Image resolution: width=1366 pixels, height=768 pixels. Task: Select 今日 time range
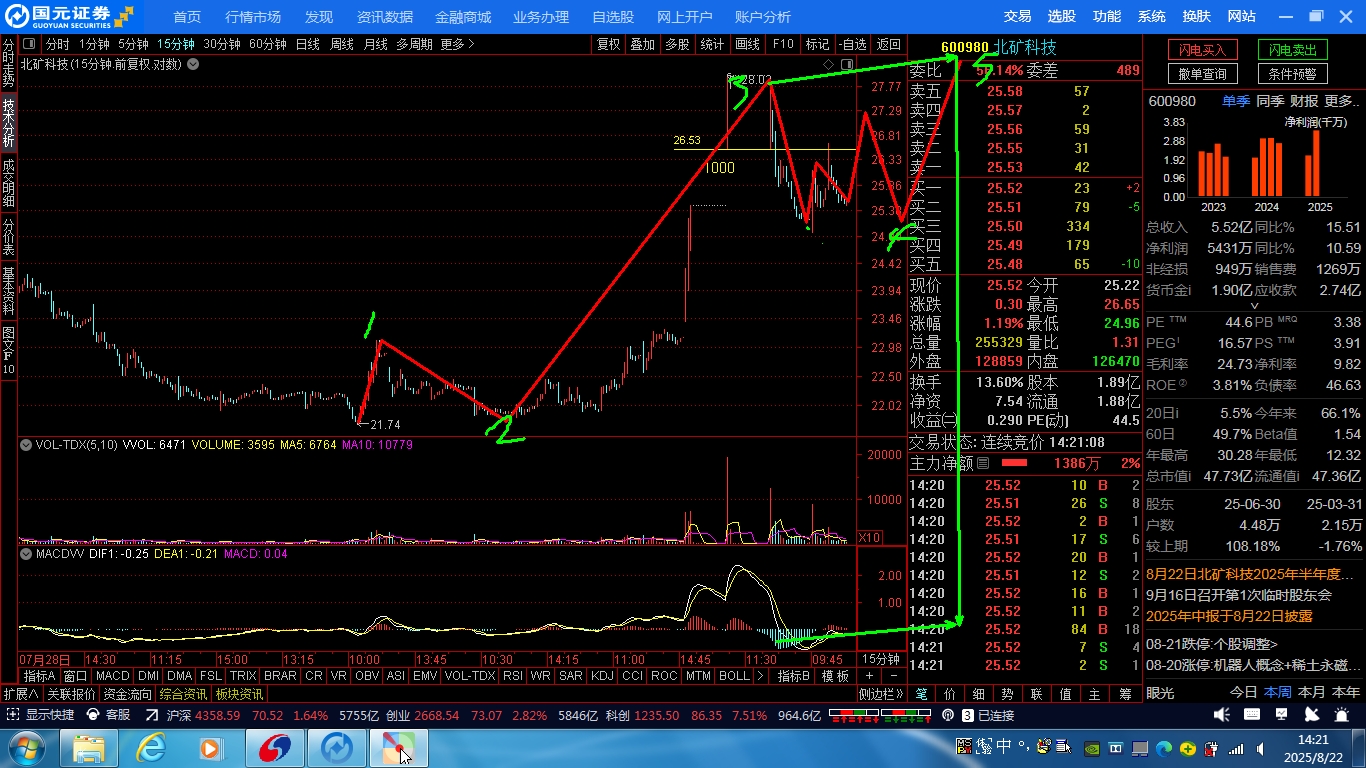click(1243, 692)
